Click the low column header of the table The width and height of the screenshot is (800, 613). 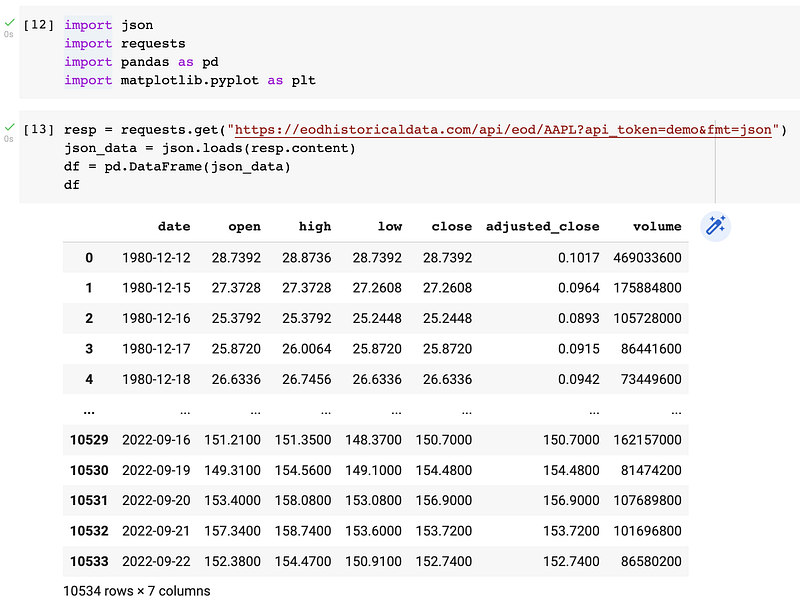[x=390, y=226]
